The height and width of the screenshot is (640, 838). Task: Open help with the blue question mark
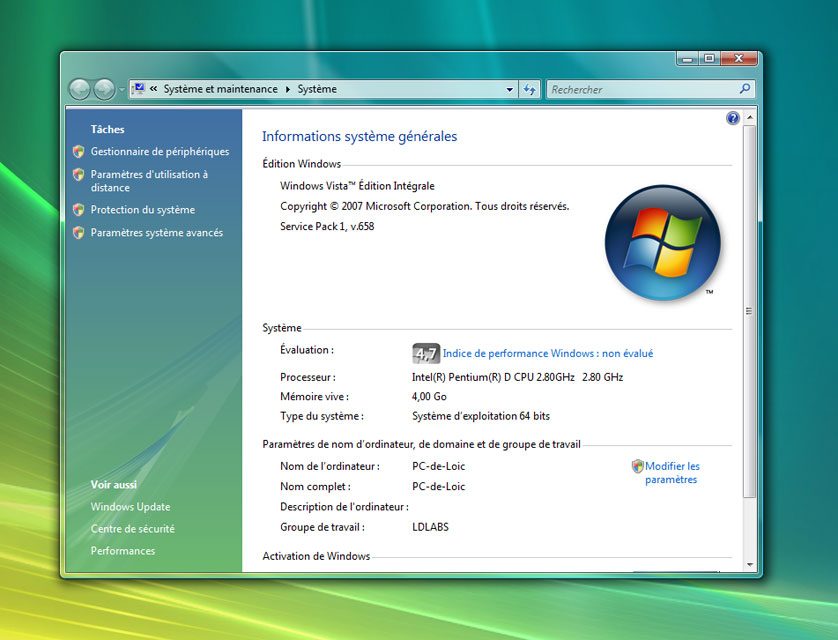click(x=733, y=118)
